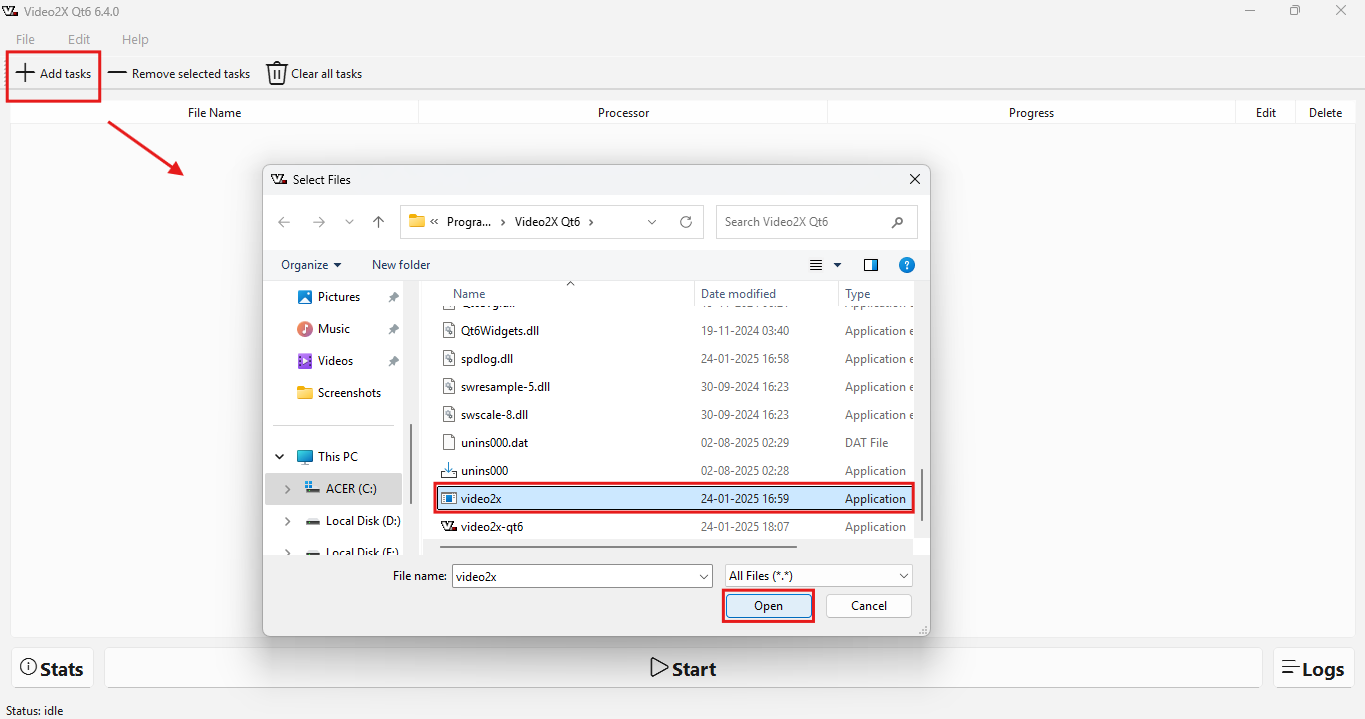Viewport: 1365px width, 719px height.
Task: Select the unins000 application file
Action: [x=676, y=471]
